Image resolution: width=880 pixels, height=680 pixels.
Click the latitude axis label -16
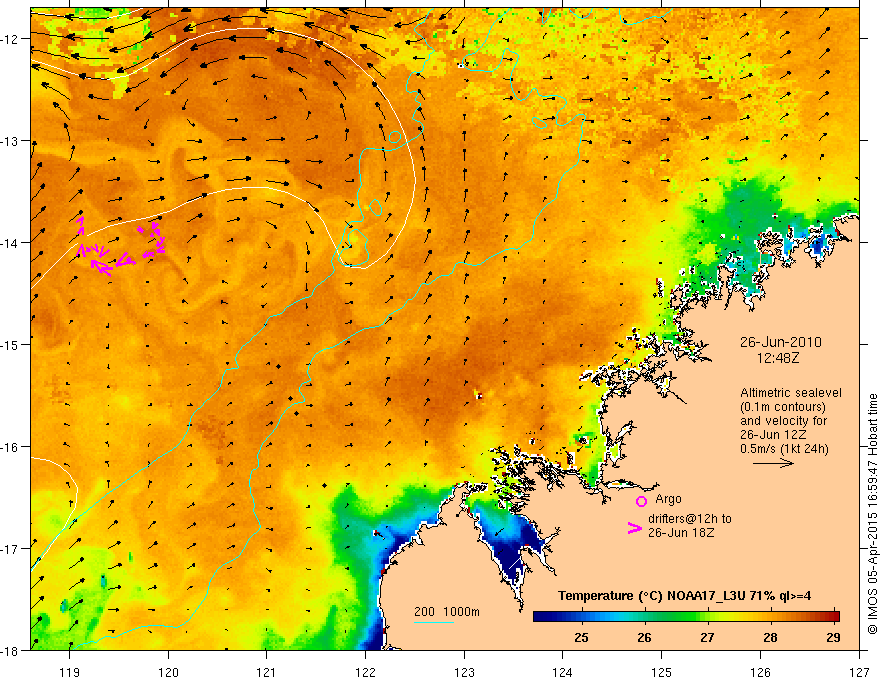pos(10,447)
